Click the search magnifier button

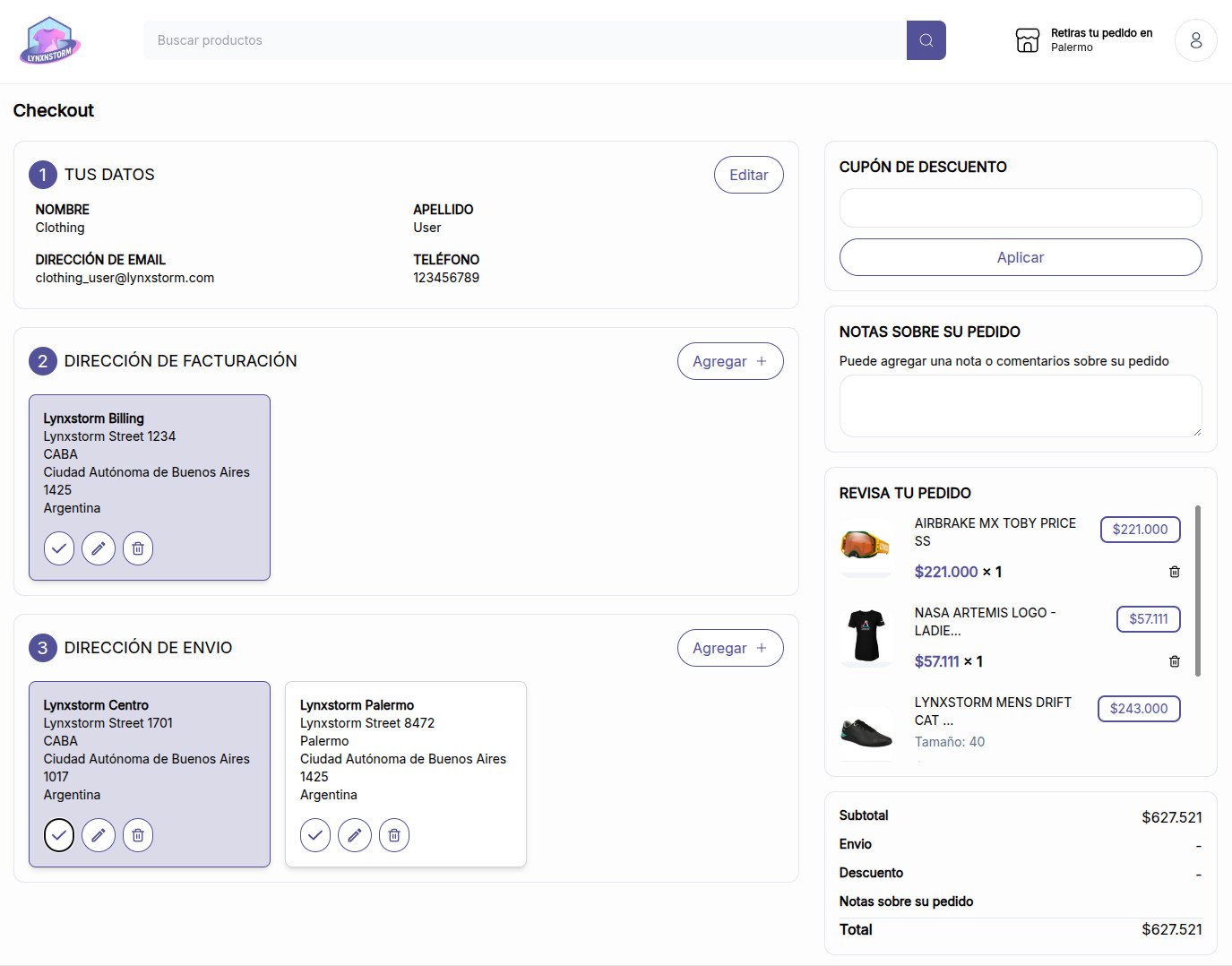pyautogui.click(x=926, y=40)
